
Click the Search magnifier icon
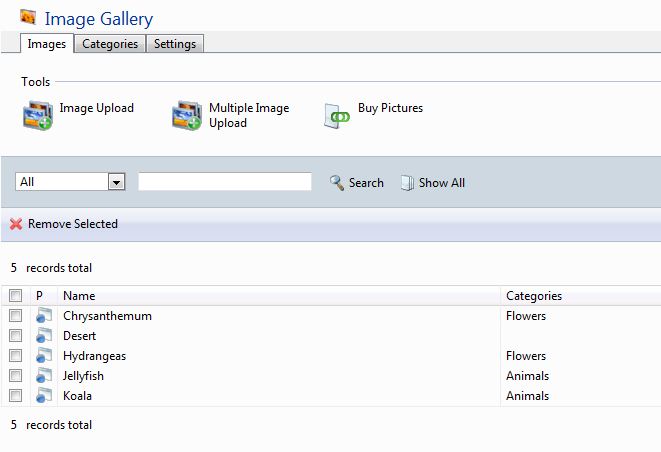(x=337, y=183)
